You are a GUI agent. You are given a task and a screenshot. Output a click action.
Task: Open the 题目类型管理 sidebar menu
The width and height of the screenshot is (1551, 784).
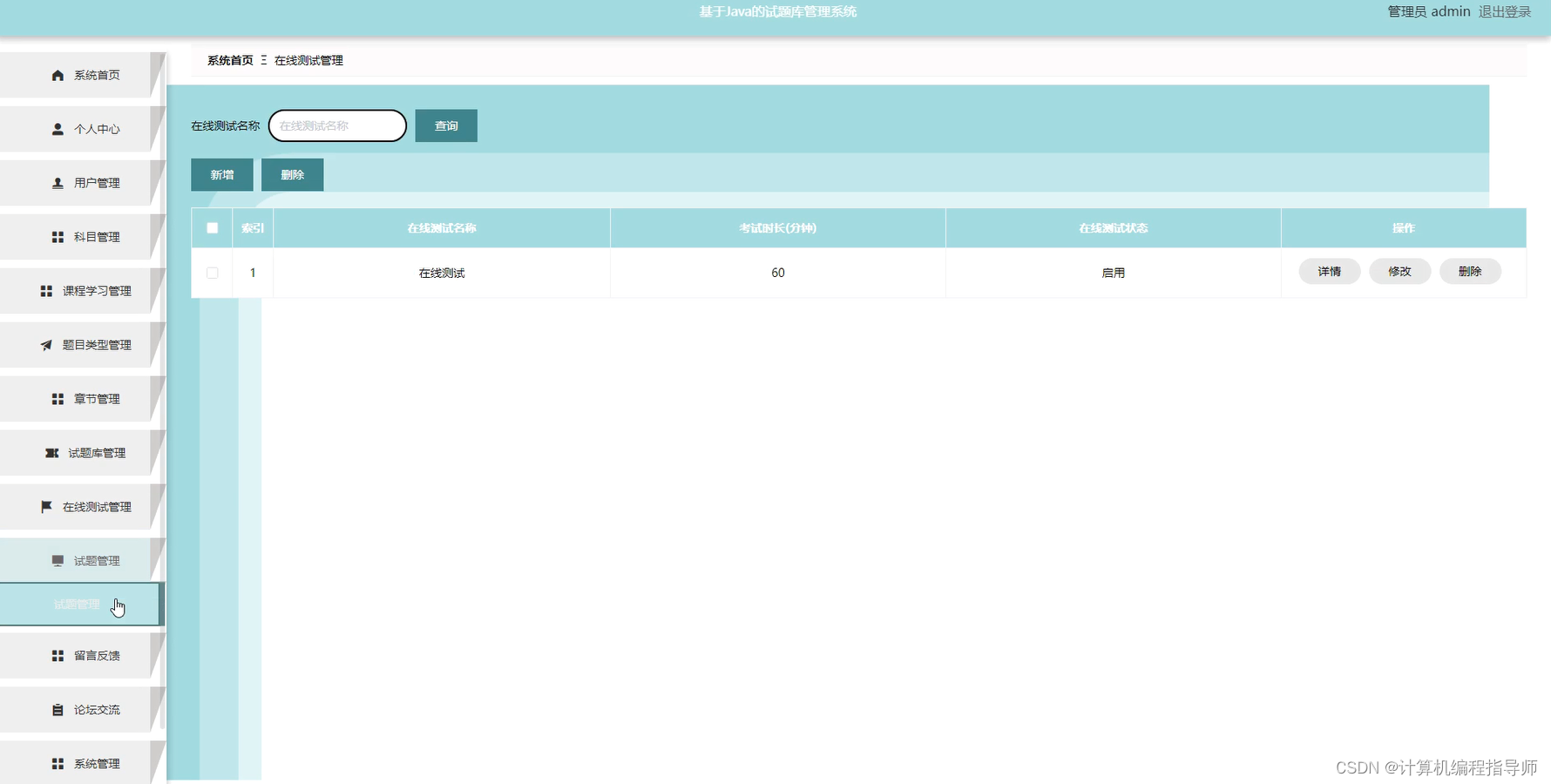83,345
